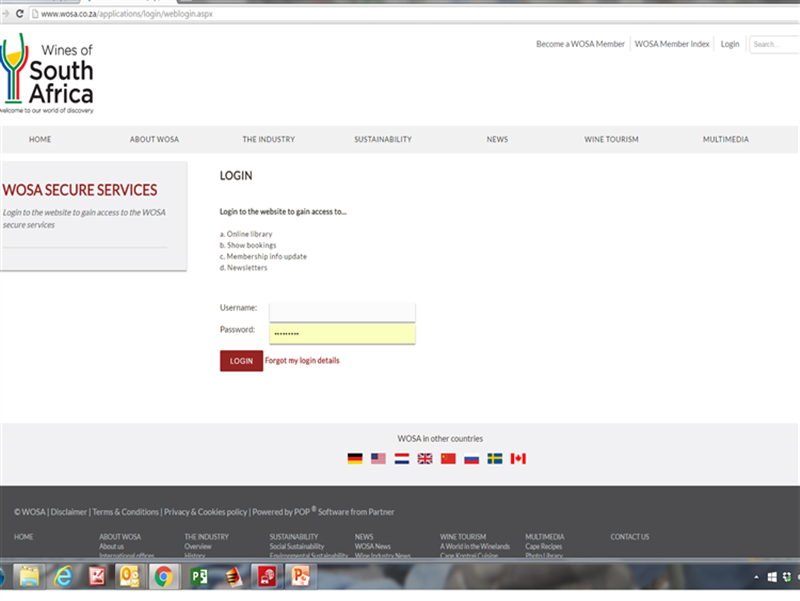Open the Terms & Conditions footer link

(x=126, y=512)
